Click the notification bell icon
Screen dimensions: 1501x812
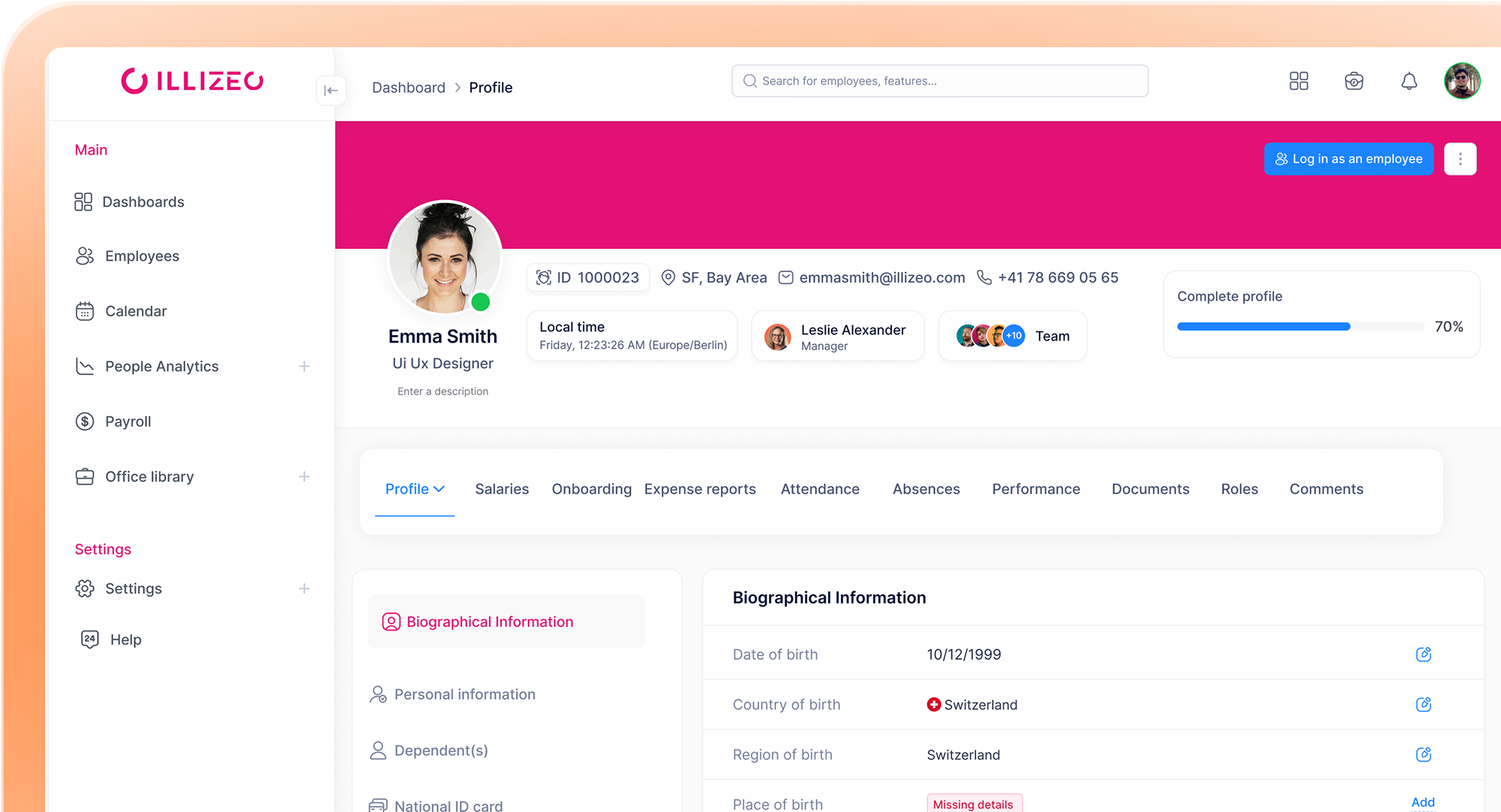(1409, 81)
